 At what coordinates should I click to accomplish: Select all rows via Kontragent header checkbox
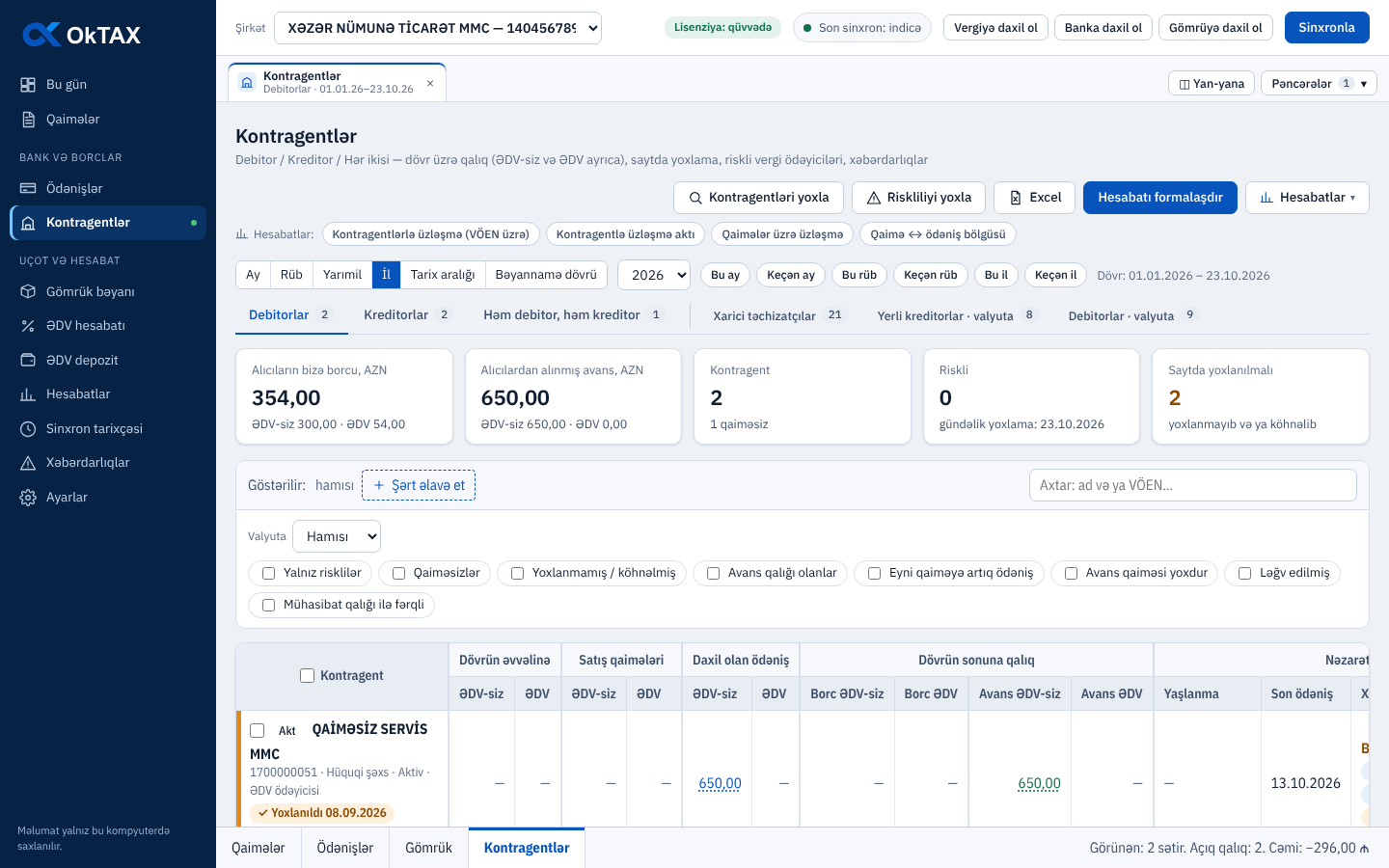[x=307, y=676]
